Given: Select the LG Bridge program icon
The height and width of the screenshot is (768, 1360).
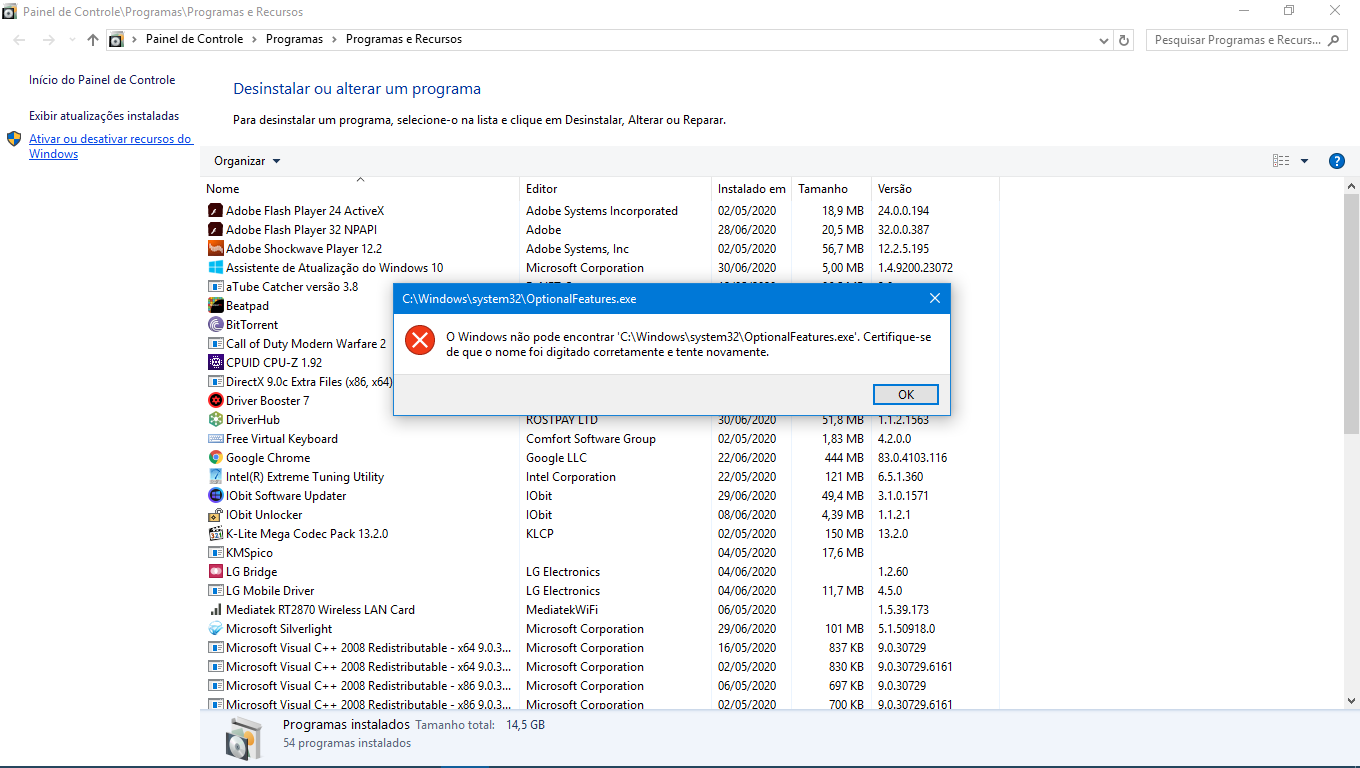Looking at the screenshot, I should (x=215, y=572).
